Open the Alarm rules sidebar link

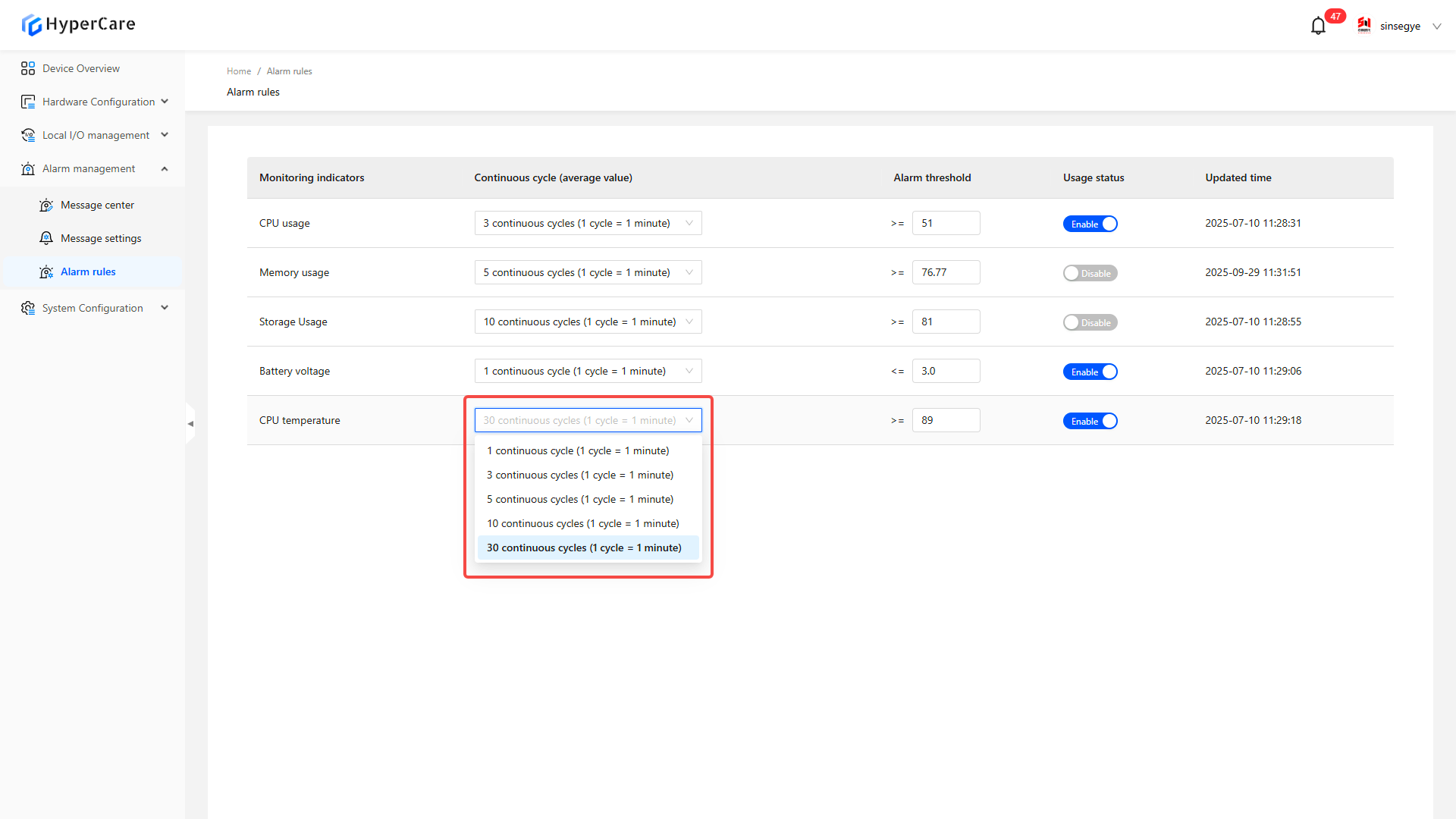pyautogui.click(x=88, y=271)
